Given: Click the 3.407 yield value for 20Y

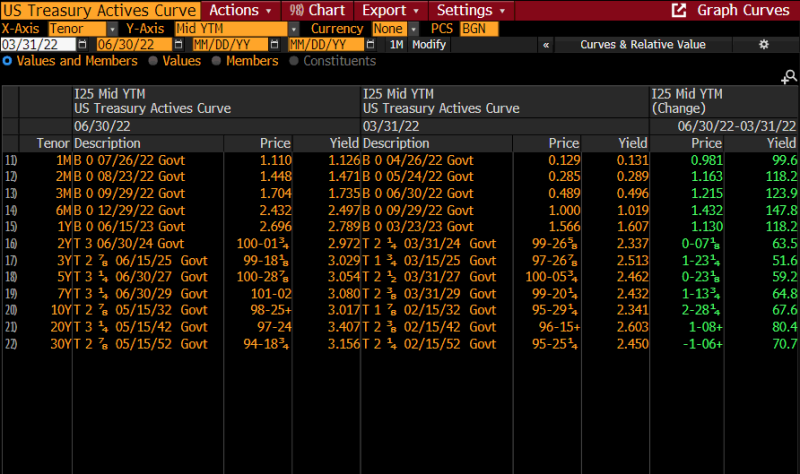Looking at the screenshot, I should coord(343,327).
